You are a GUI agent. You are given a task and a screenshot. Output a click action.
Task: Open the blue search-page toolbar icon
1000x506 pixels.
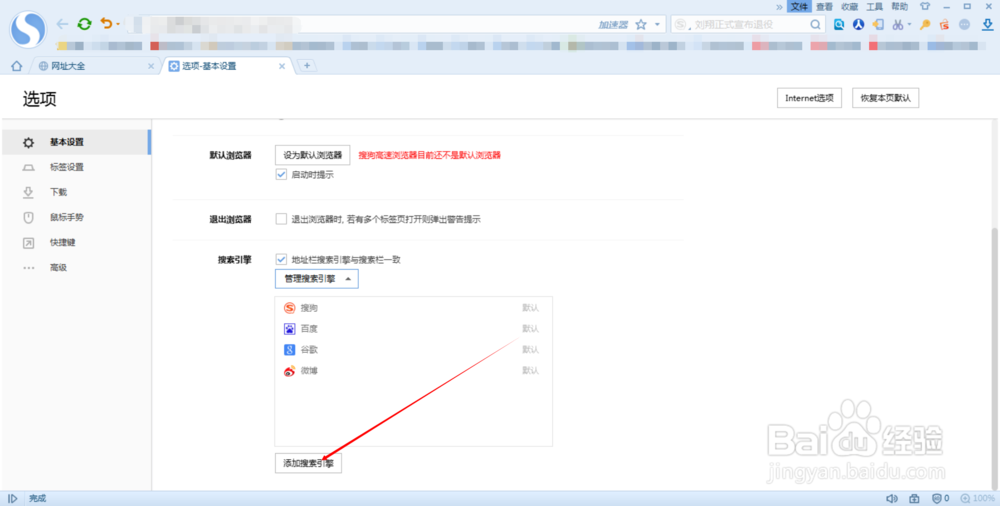[x=839, y=25]
